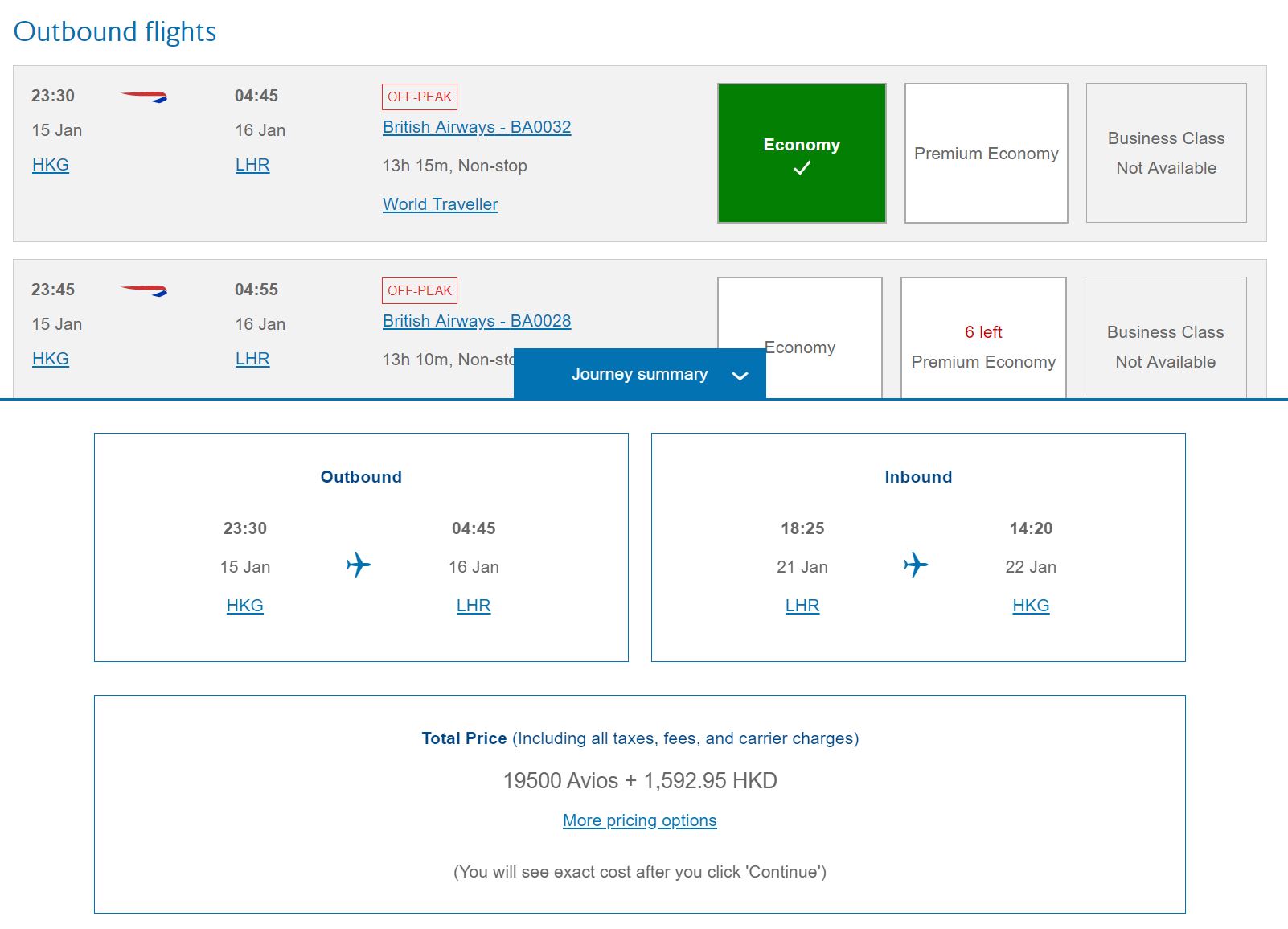Click the Outbound flights heading
Screen dimensions: 1288x929
coord(115,31)
